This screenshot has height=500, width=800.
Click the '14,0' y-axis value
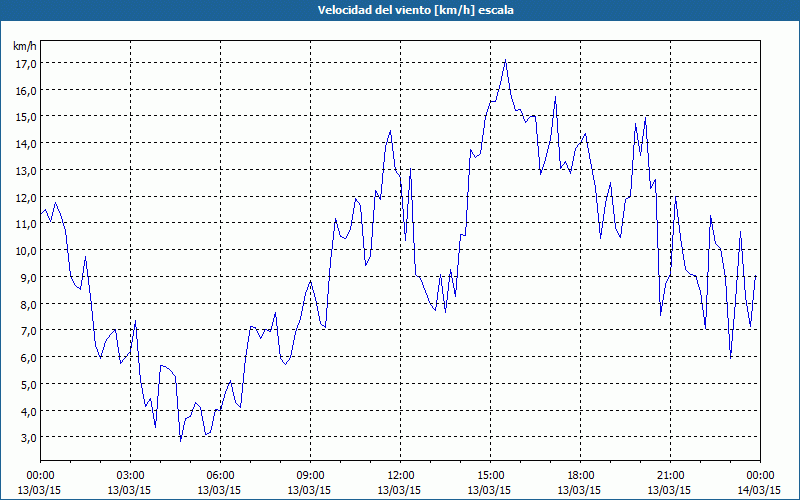click(x=26, y=144)
